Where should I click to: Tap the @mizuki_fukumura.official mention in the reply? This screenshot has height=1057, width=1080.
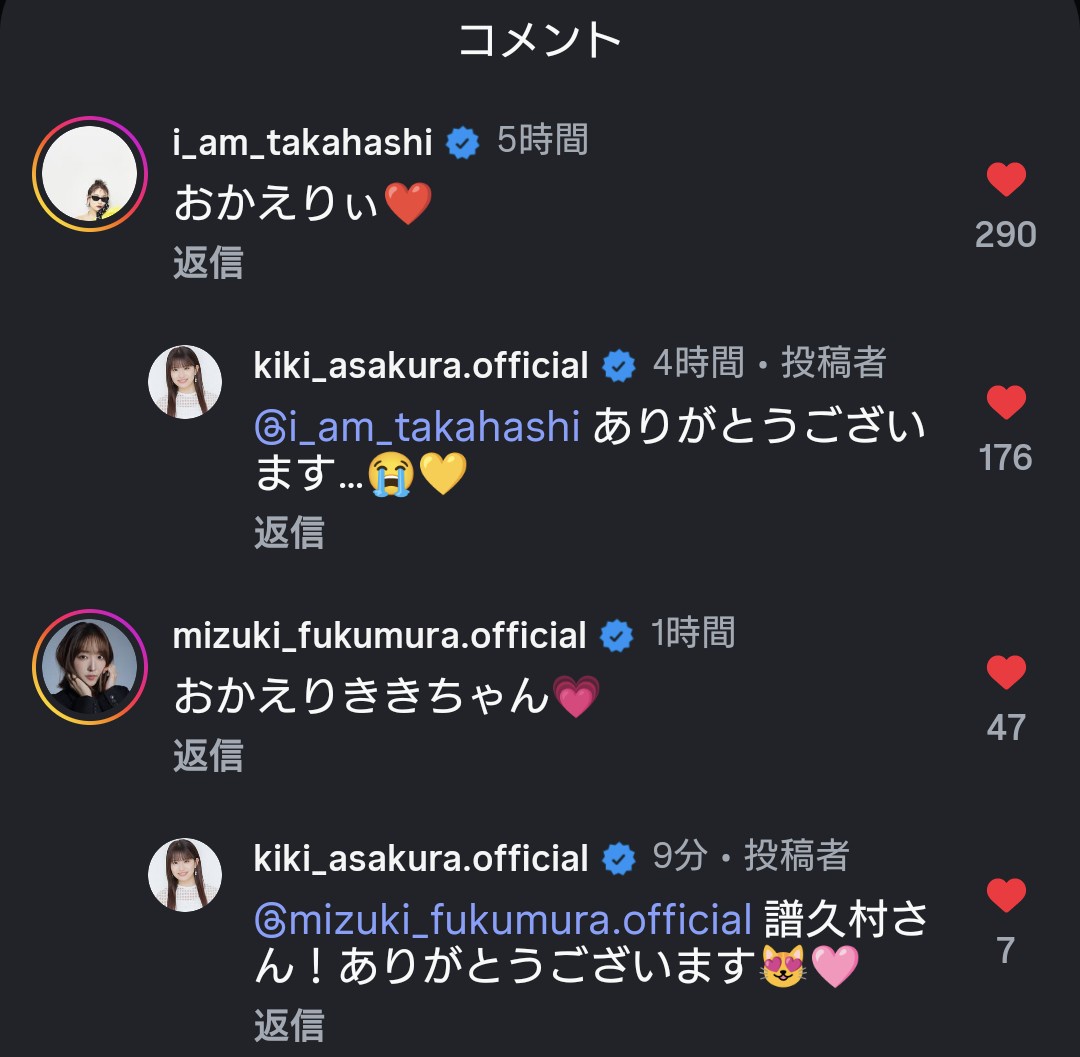502,920
